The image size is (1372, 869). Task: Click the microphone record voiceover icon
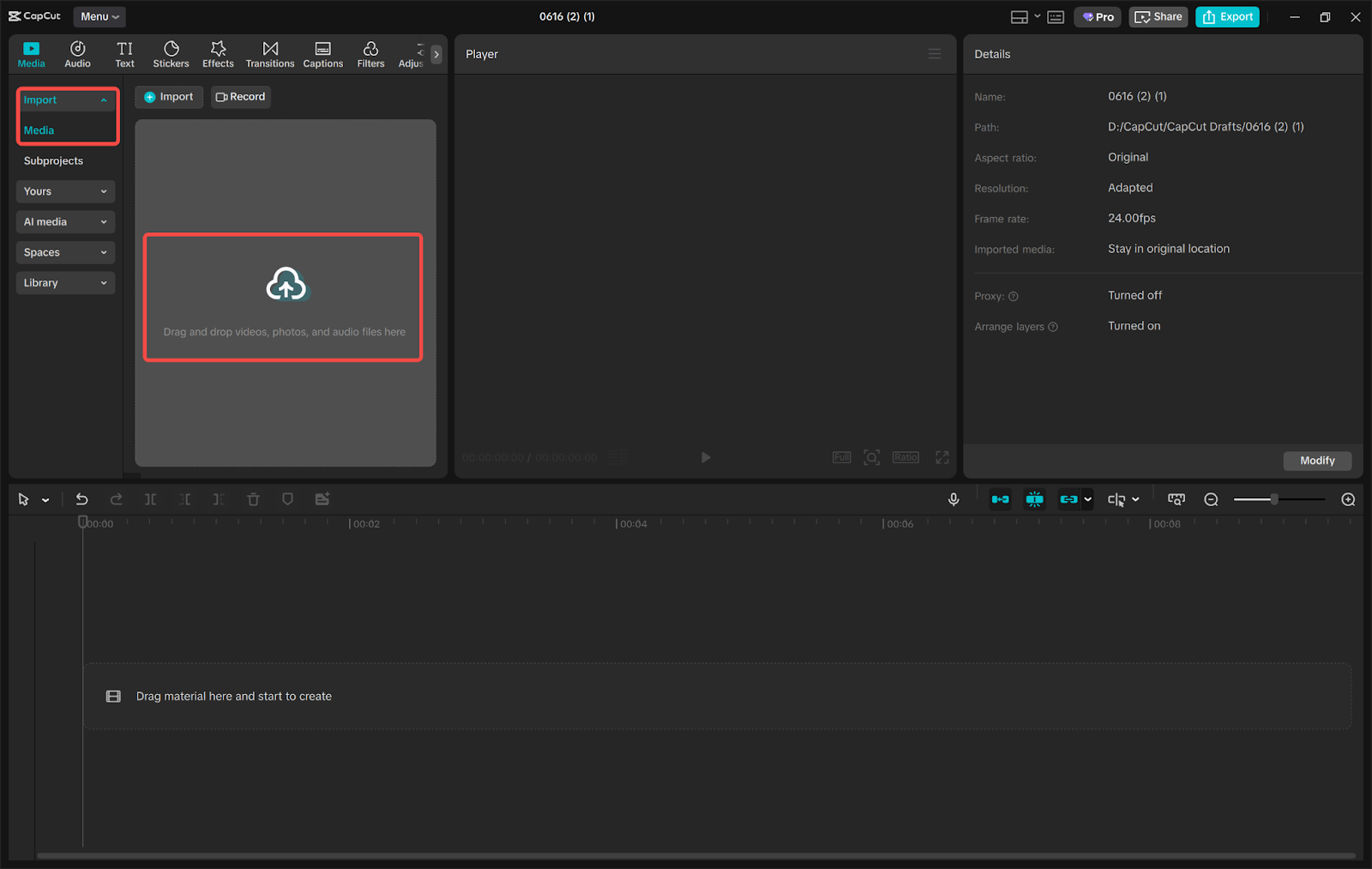(954, 499)
